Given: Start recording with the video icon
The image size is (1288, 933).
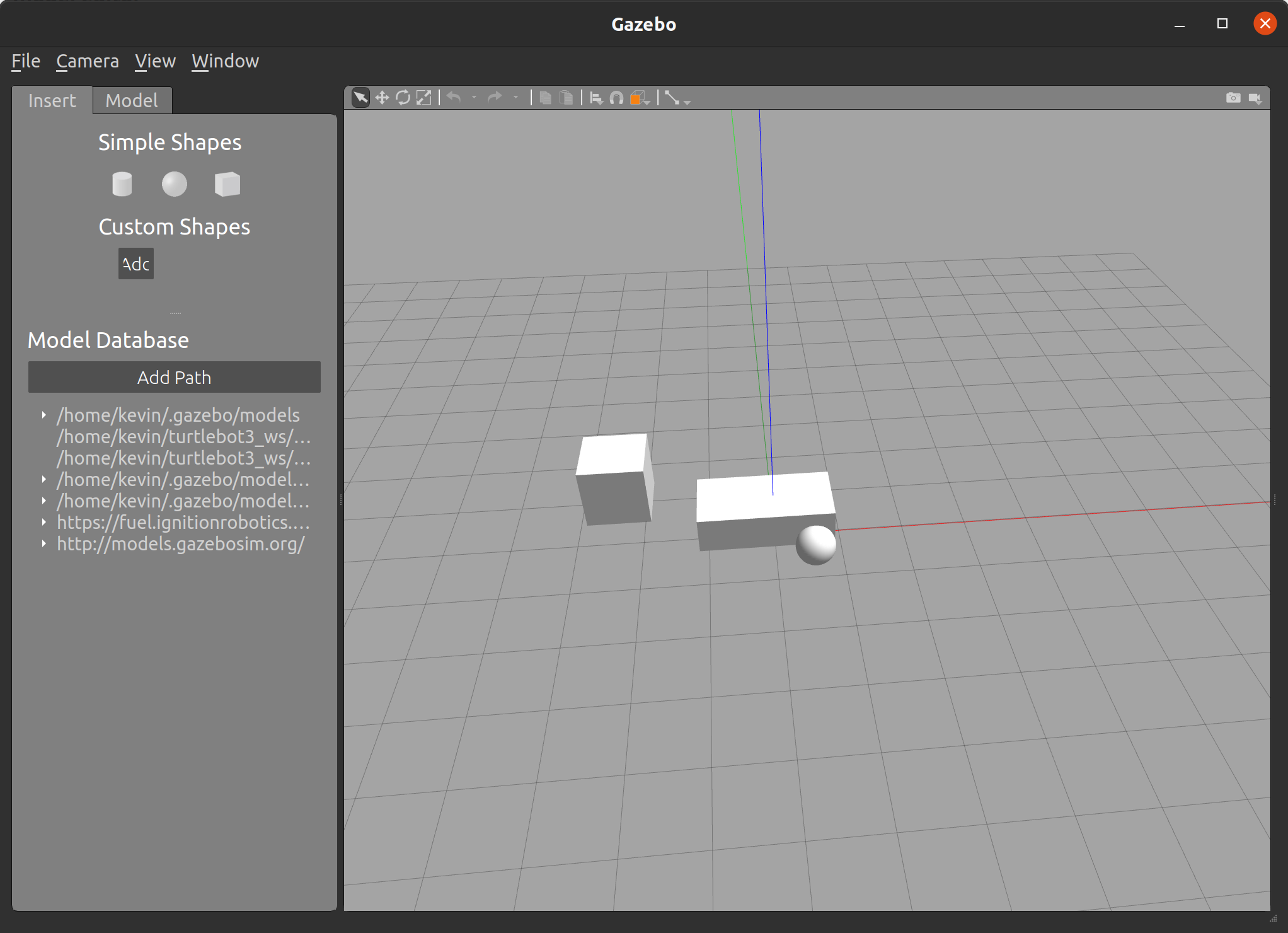Looking at the screenshot, I should pos(1255,98).
